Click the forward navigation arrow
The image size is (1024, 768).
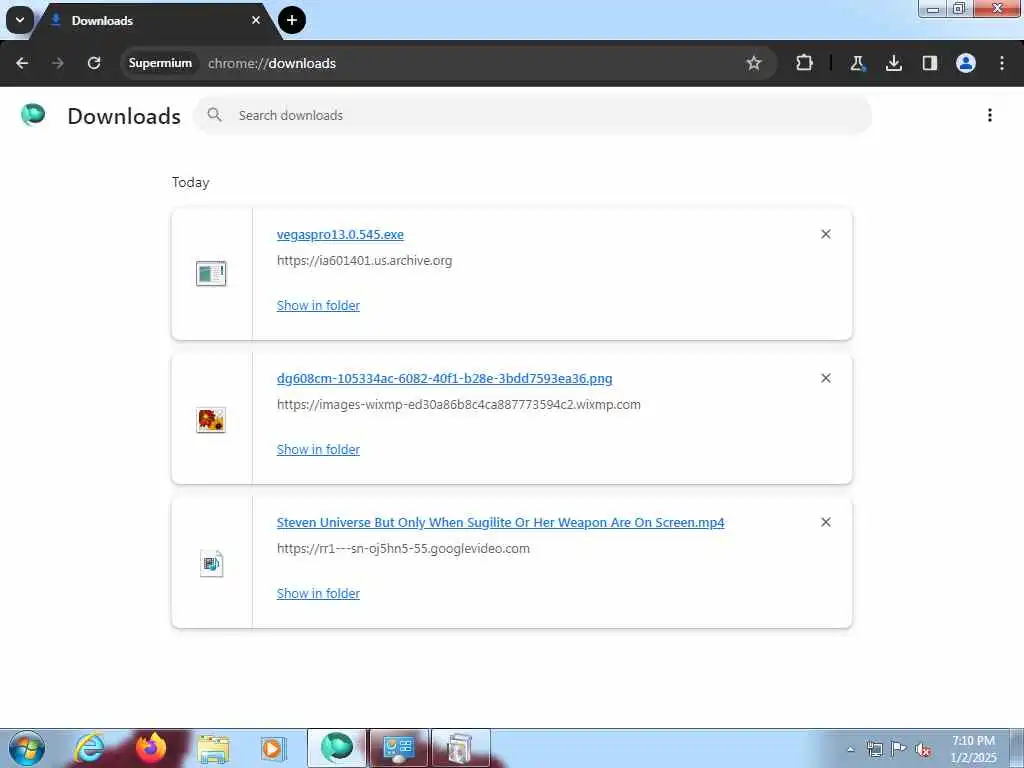(x=58, y=63)
